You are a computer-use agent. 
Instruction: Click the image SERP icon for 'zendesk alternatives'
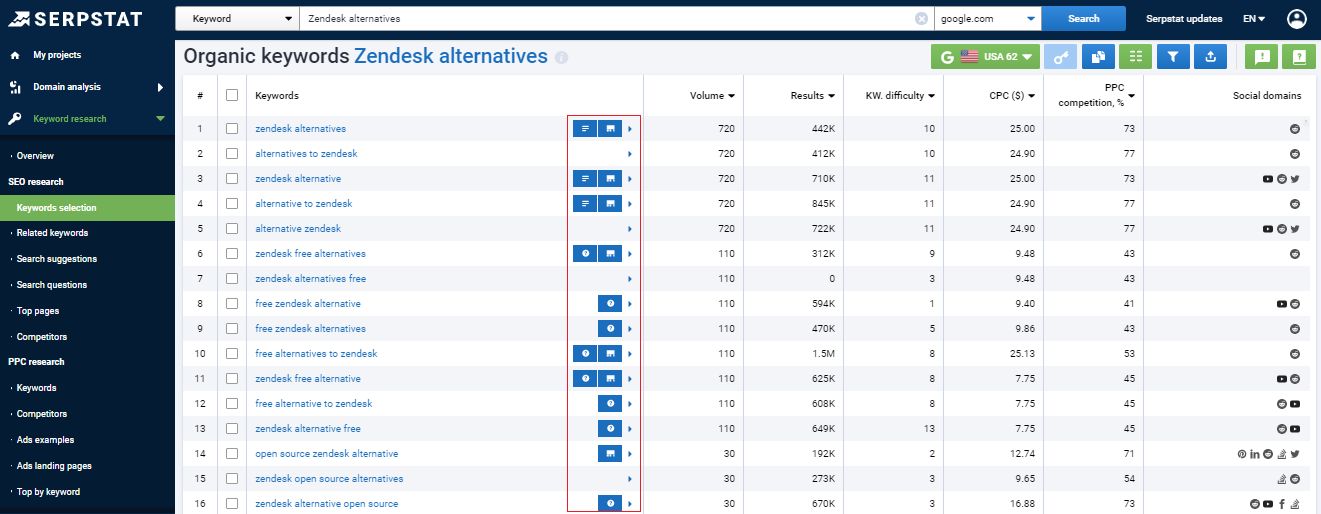pos(610,129)
